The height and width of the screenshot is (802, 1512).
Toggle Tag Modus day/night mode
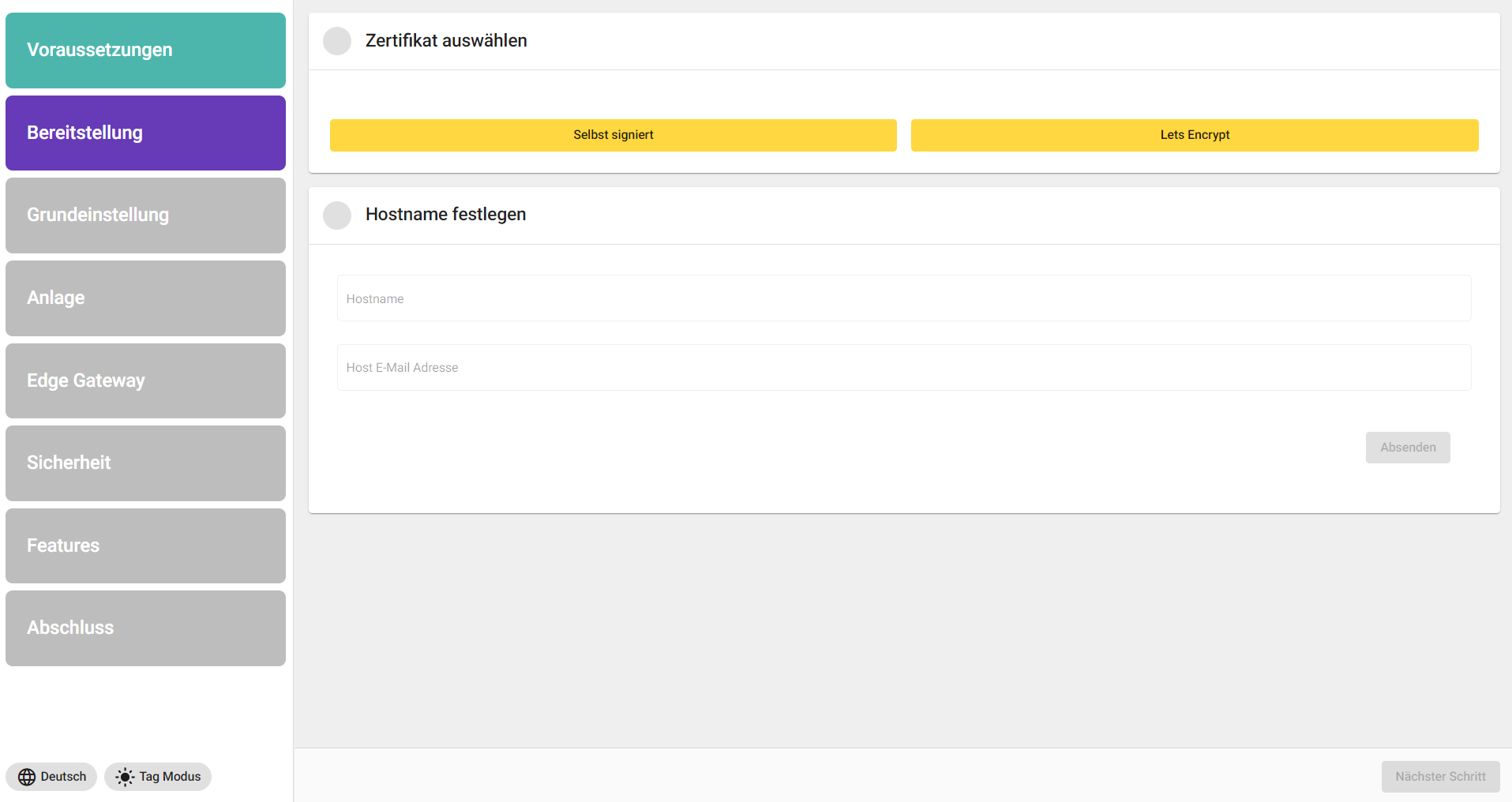(158, 777)
